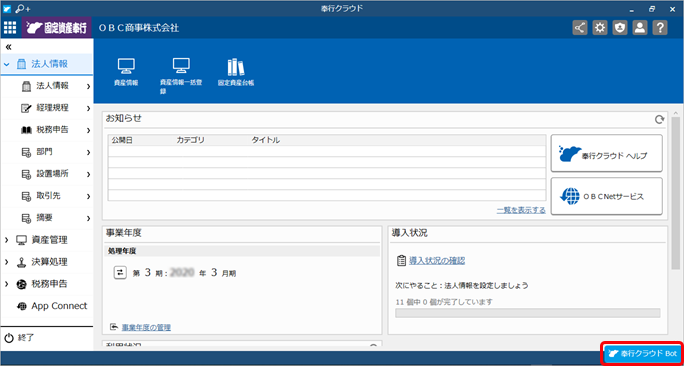Open the help question mark icon
The image size is (684, 366).
(660, 28)
